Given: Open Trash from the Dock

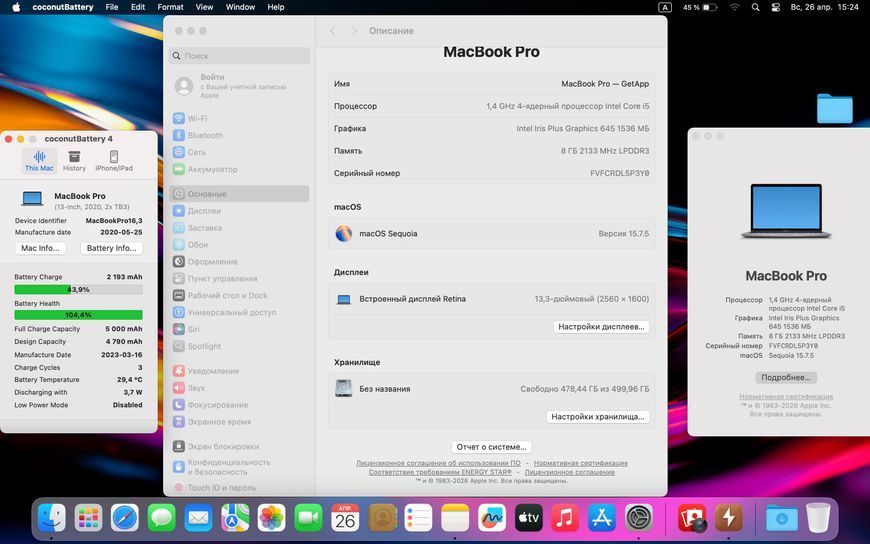Looking at the screenshot, I should click(x=818, y=518).
